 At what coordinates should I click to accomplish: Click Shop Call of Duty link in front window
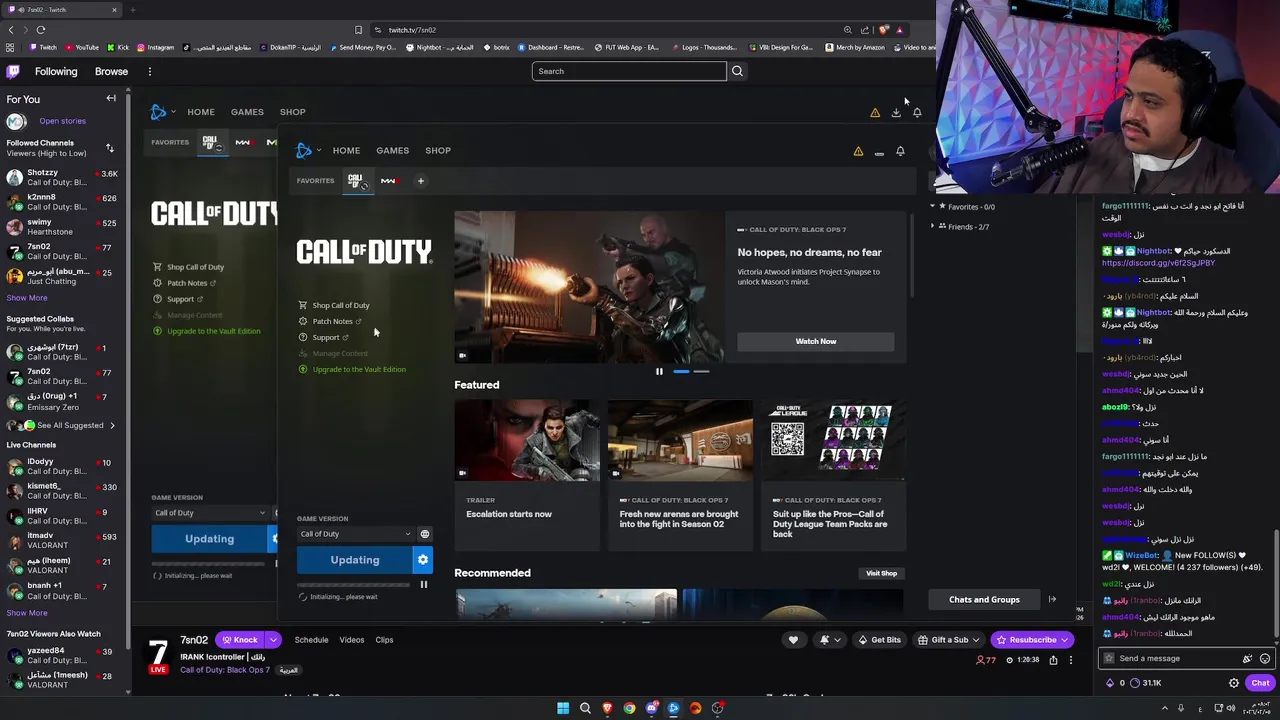click(x=340, y=305)
